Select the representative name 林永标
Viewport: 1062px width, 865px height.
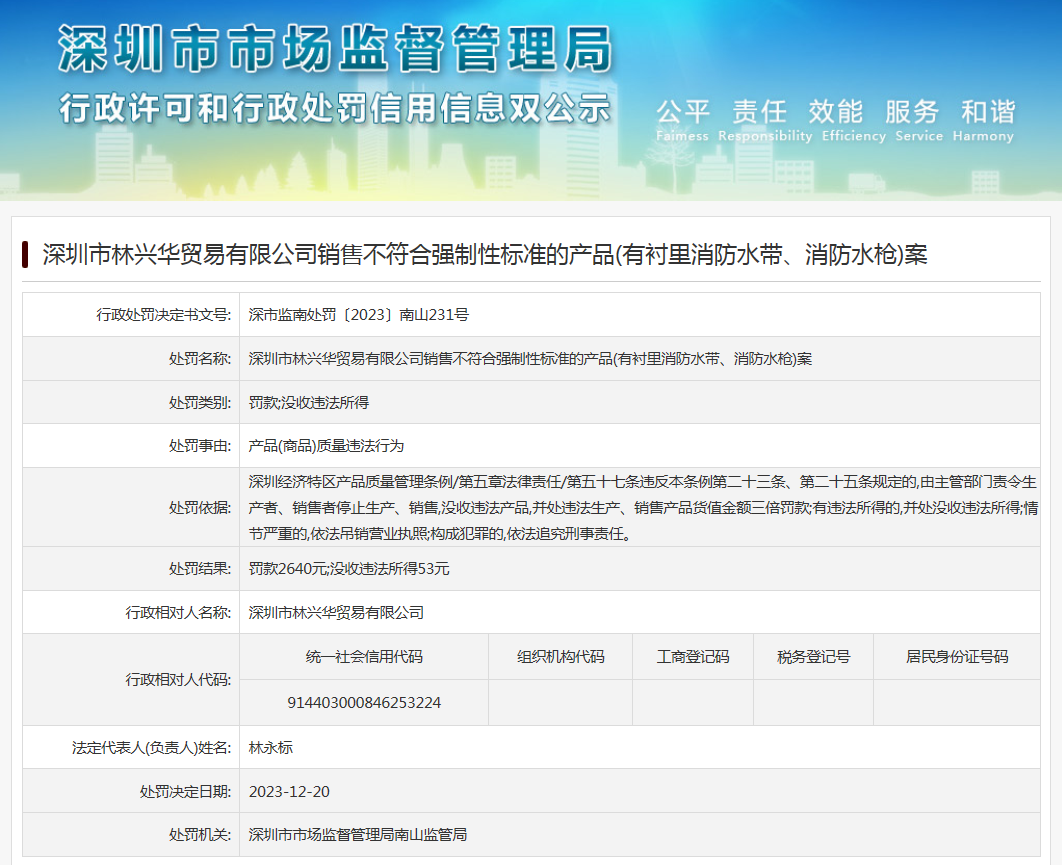pos(270,748)
